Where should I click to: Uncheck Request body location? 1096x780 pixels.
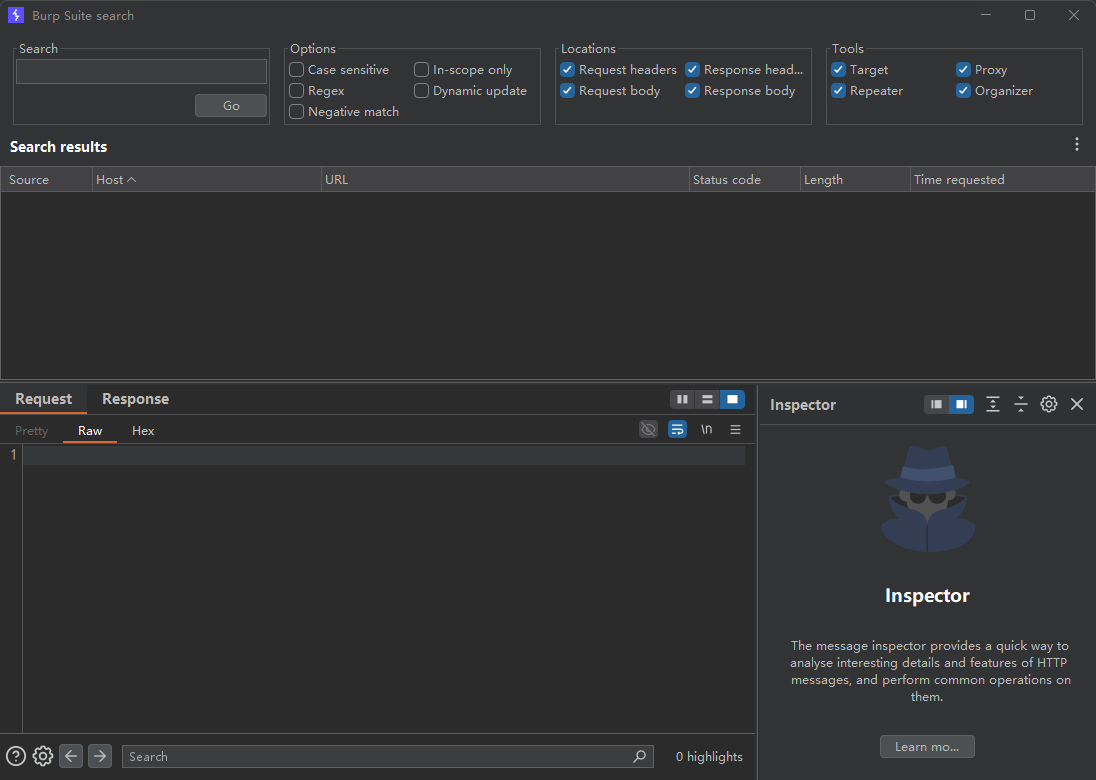click(x=568, y=90)
